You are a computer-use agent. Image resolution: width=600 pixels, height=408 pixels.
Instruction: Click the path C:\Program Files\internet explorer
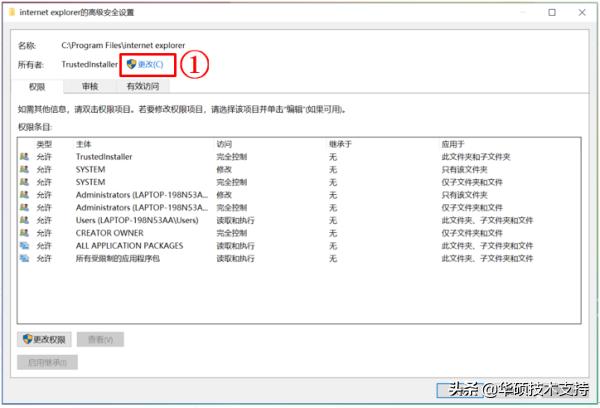[x=123, y=45]
